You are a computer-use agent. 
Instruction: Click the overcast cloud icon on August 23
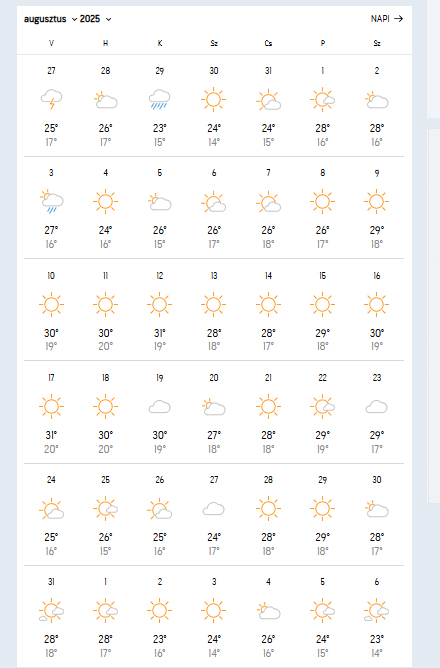tap(377, 407)
